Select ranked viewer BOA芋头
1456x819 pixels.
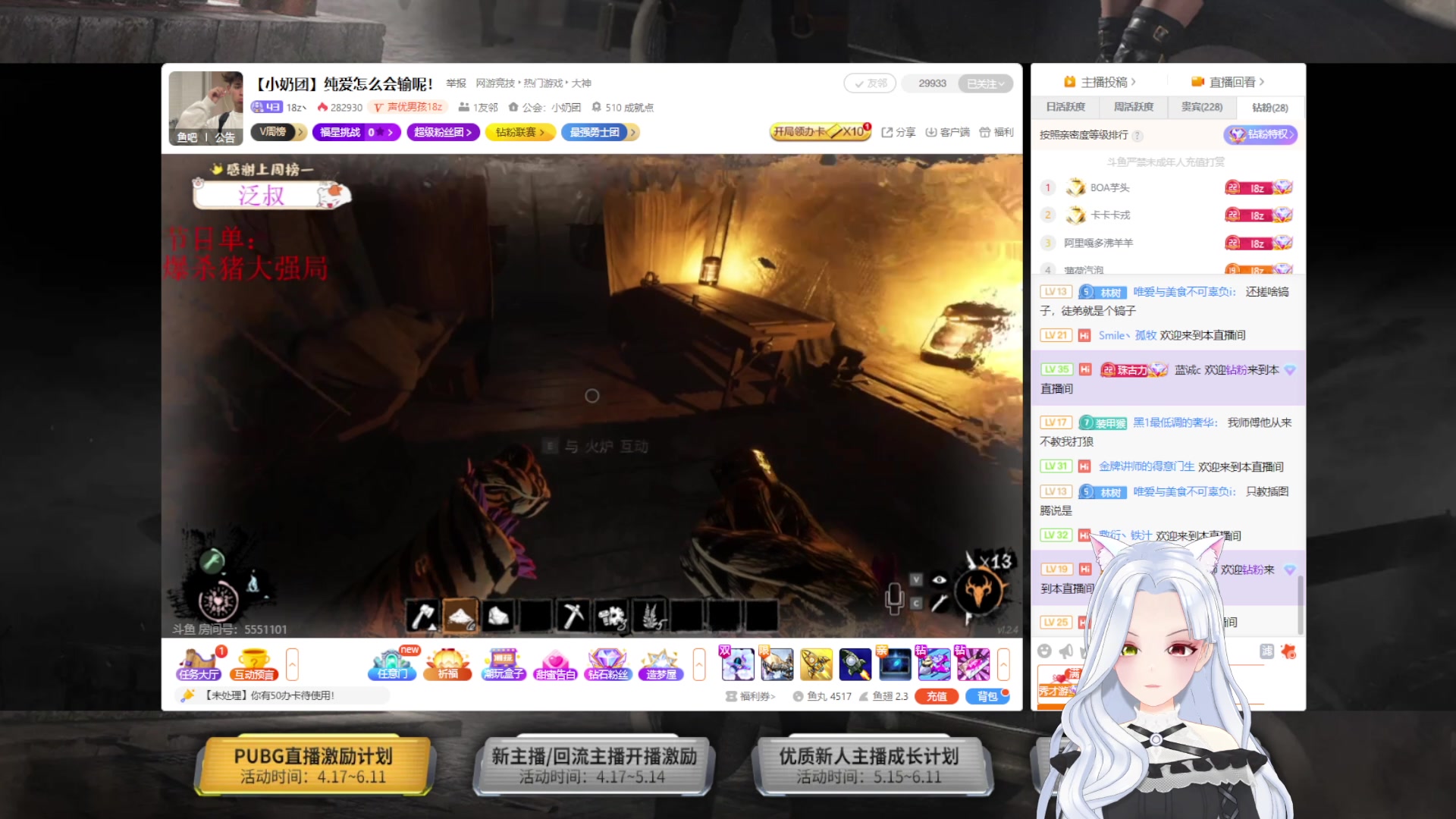[x=1109, y=188]
